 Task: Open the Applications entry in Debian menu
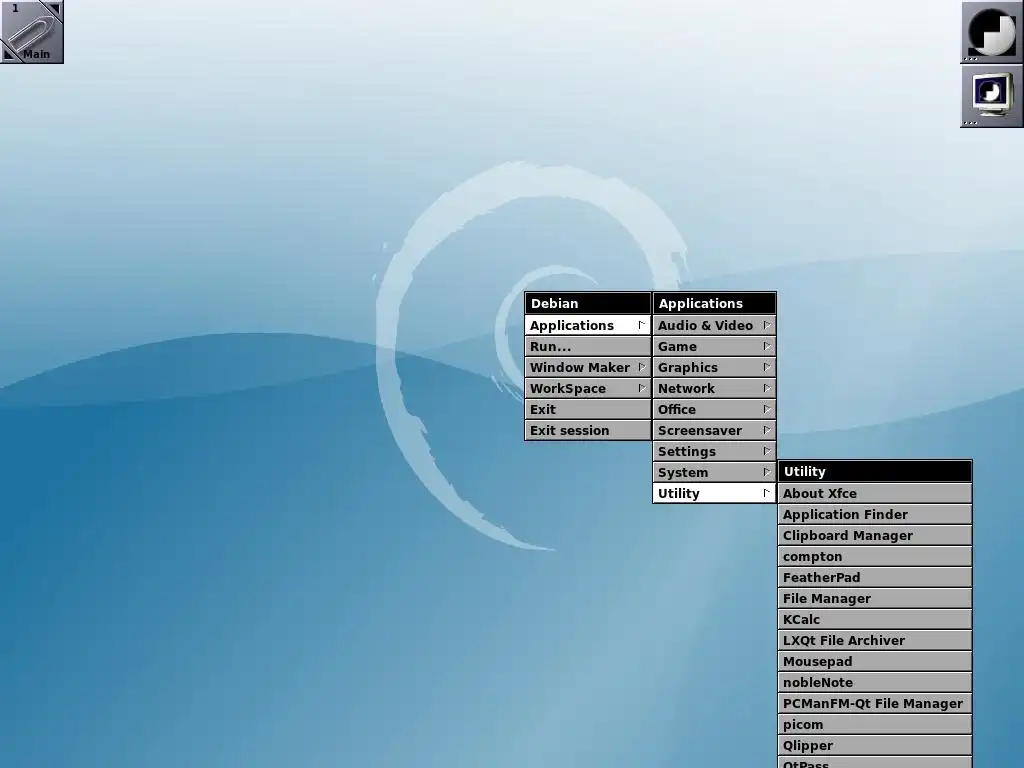point(587,325)
